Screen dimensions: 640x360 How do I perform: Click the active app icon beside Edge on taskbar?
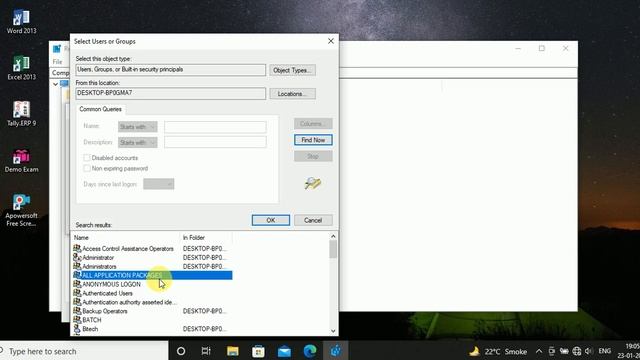[336, 351]
